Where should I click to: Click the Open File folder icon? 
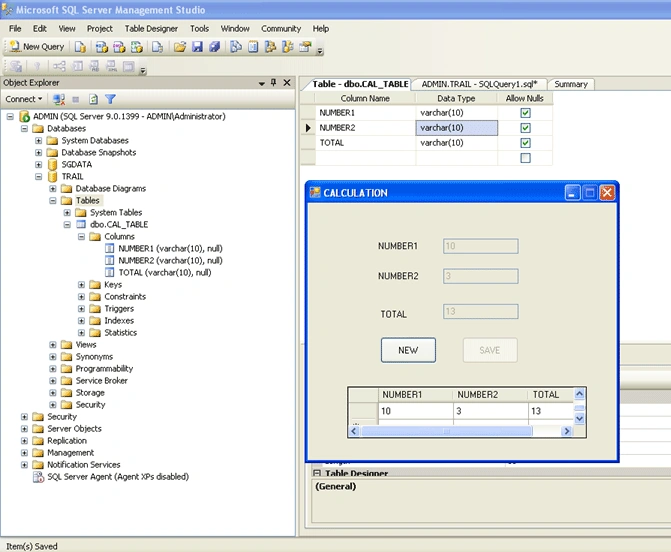180,47
